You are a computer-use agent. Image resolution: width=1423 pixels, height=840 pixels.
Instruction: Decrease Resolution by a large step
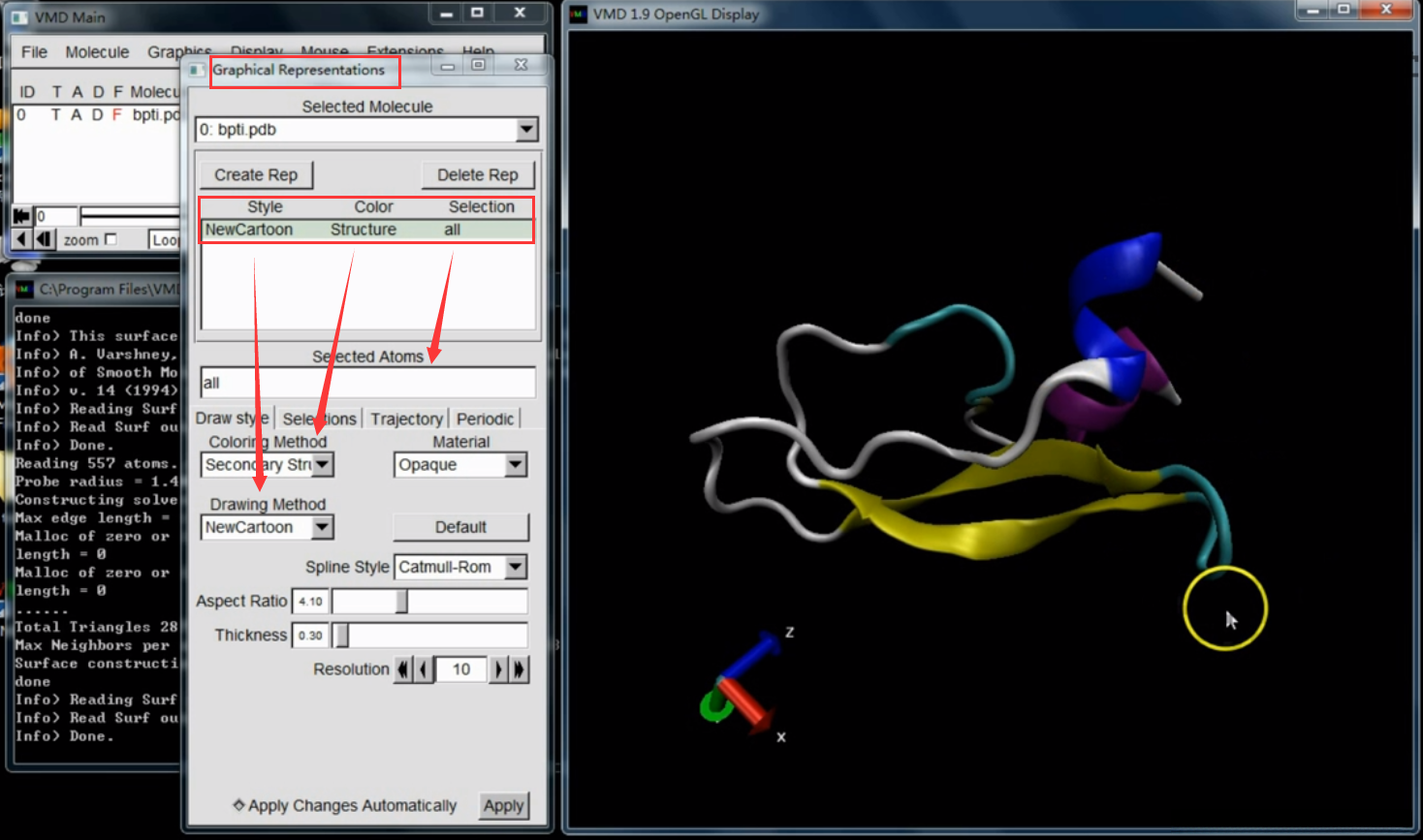point(403,669)
